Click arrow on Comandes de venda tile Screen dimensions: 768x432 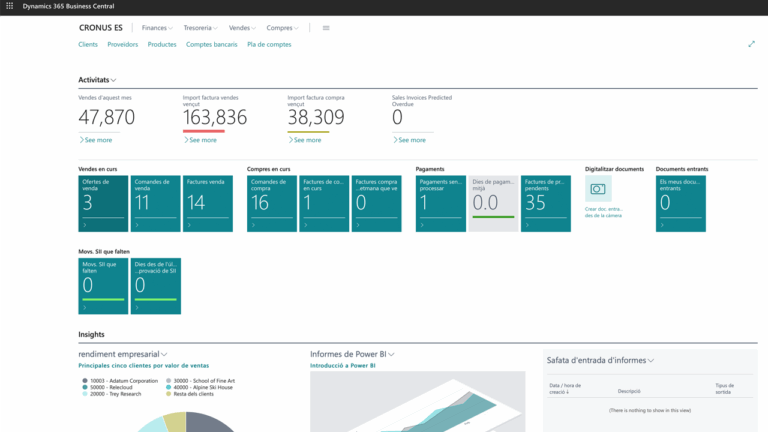pyautogui.click(x=137, y=225)
